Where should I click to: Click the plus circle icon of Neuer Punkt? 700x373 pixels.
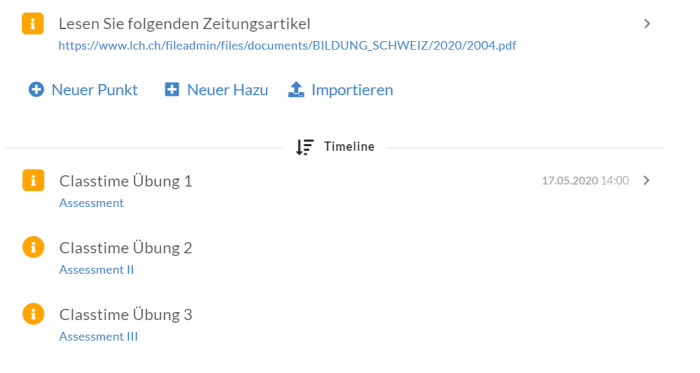(x=36, y=89)
